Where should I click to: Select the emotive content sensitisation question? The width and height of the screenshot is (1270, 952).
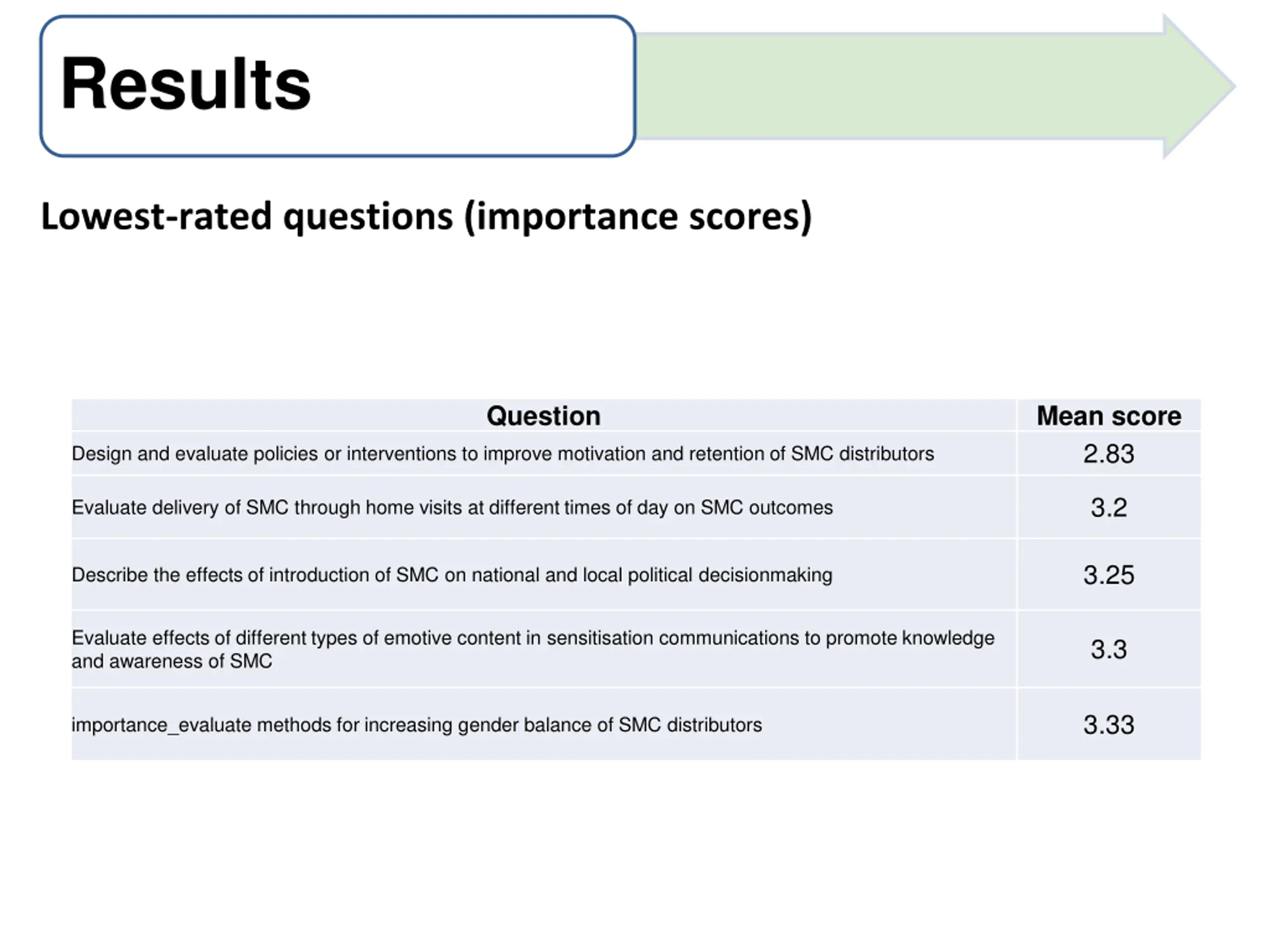[x=533, y=649]
